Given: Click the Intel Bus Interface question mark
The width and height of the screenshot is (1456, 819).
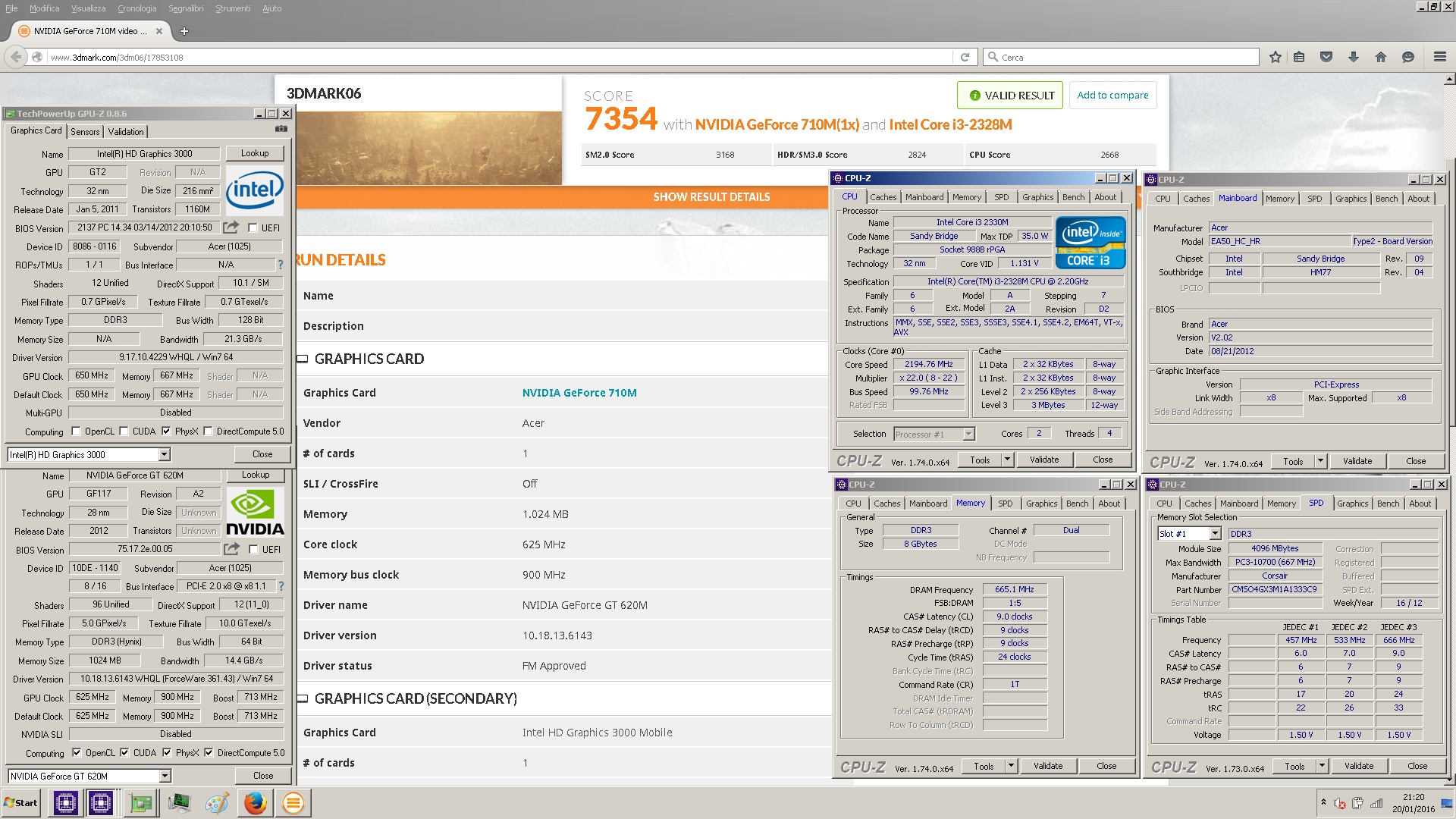Looking at the screenshot, I should (281, 265).
